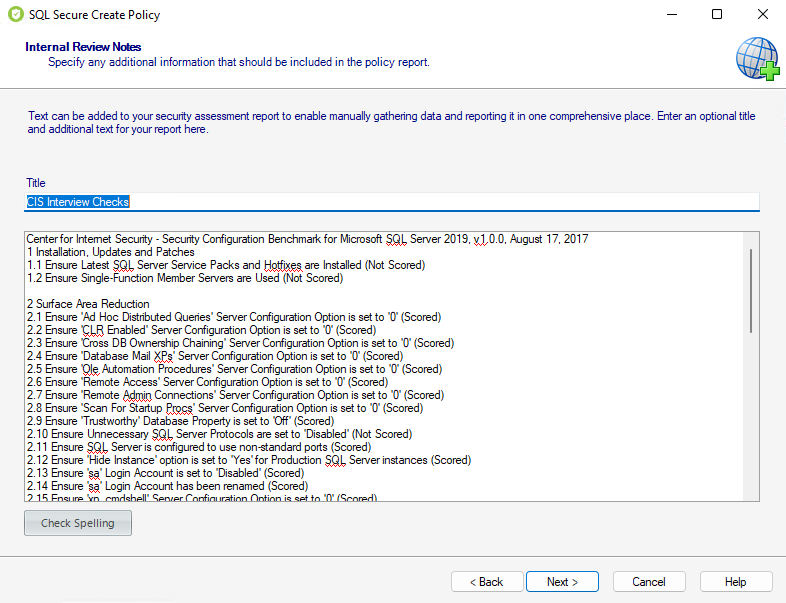The height and width of the screenshot is (603, 786).
Task: Proceed with the Next button
Action: point(561,582)
